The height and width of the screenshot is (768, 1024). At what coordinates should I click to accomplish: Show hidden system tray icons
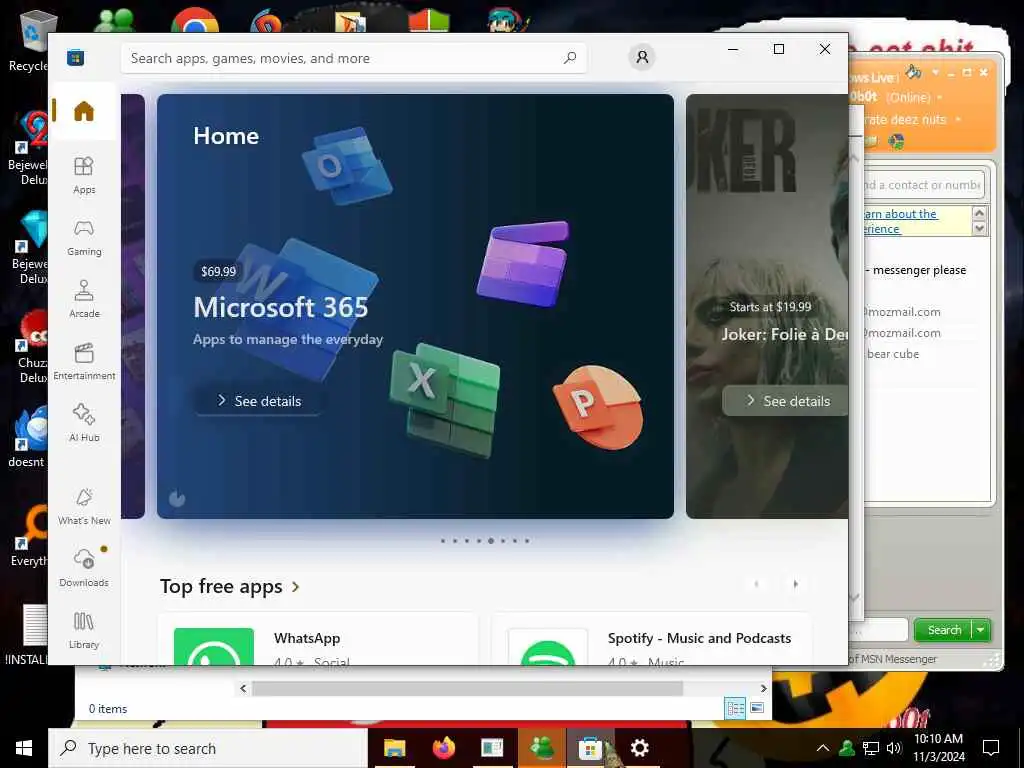pyautogui.click(x=823, y=748)
